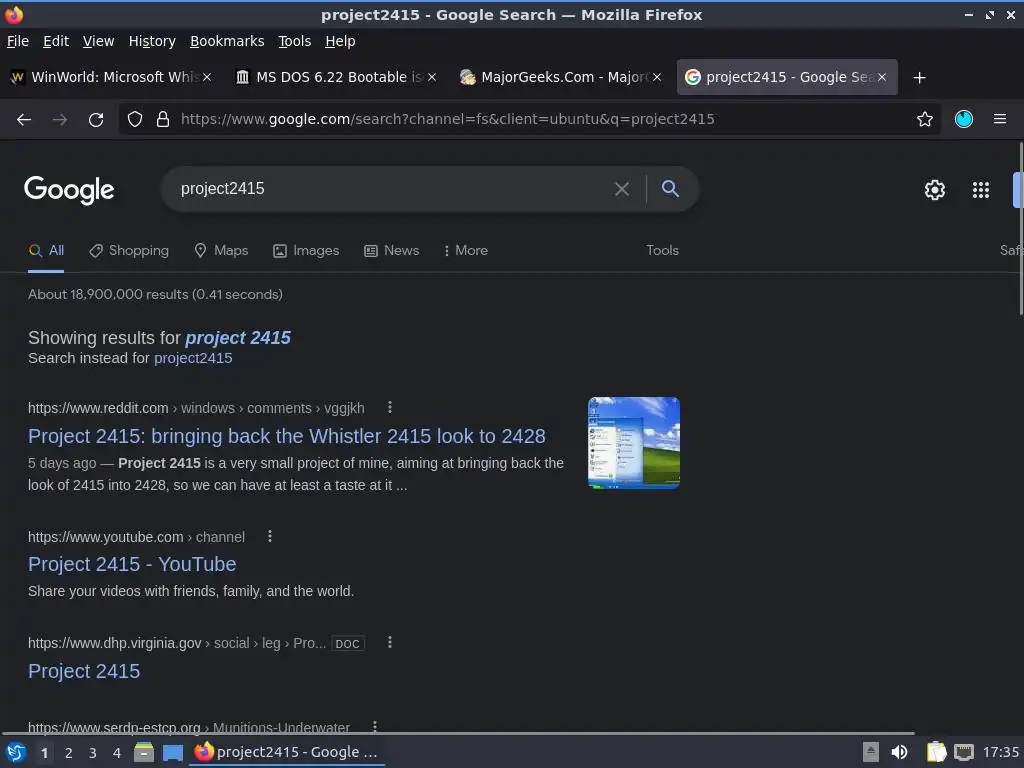Show site security padlock info
This screenshot has height=768, width=1024.
(163, 119)
